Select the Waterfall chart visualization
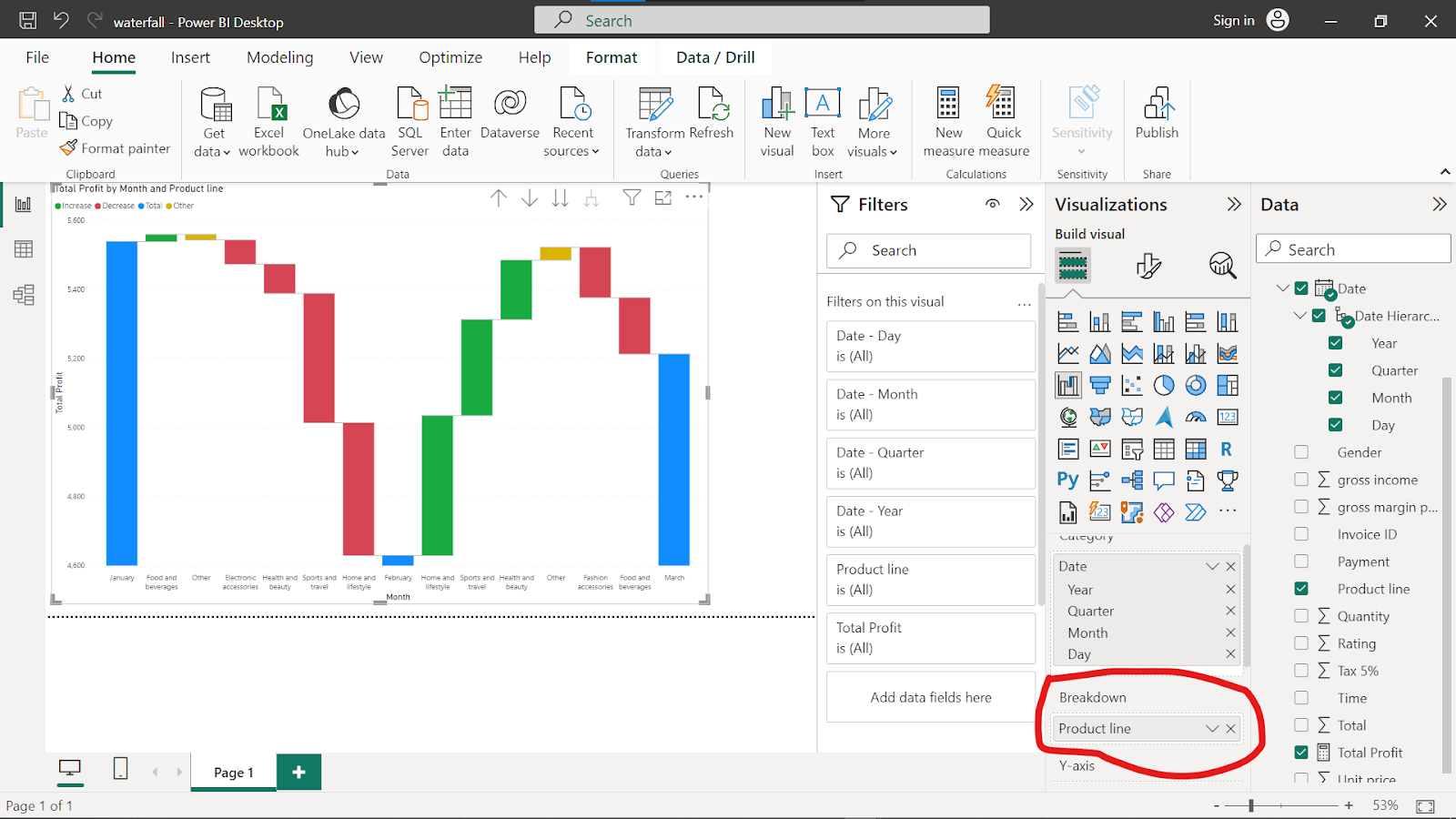 click(1068, 385)
